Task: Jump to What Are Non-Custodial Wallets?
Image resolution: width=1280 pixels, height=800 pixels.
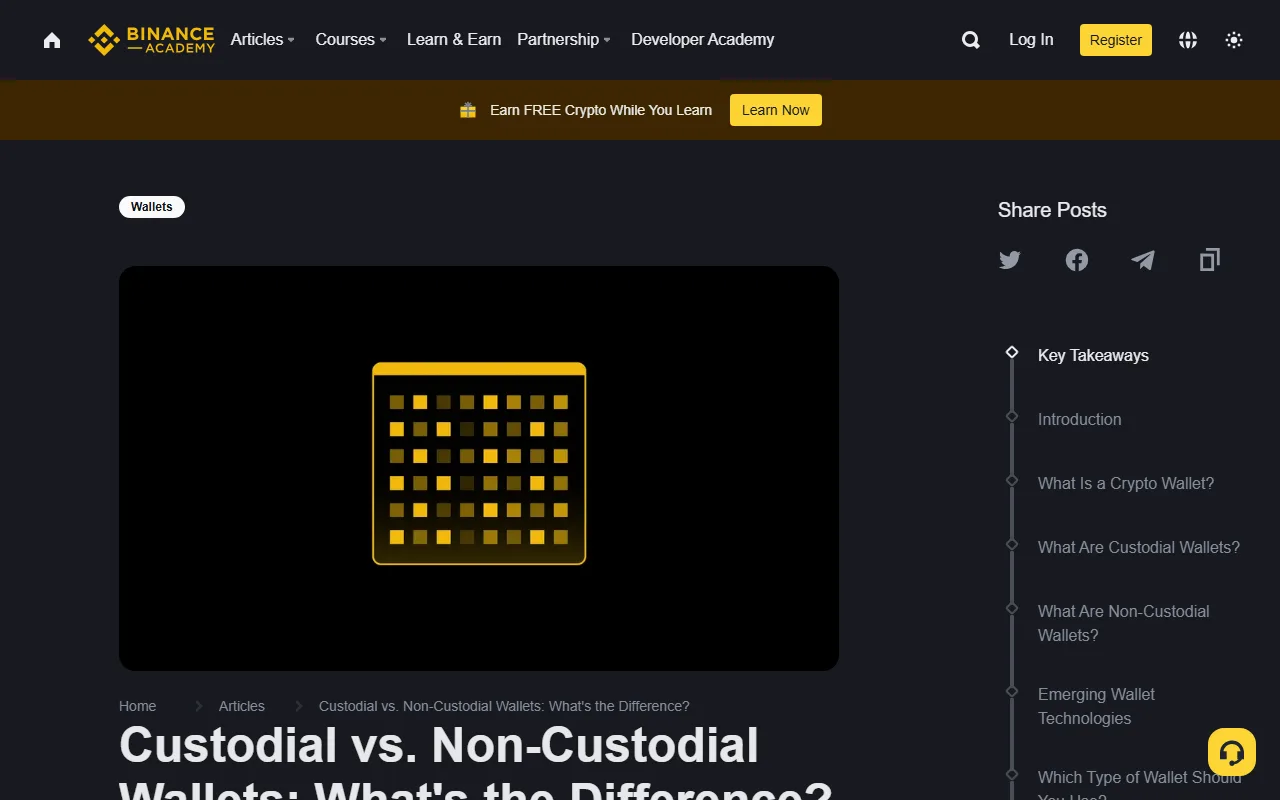Action: (x=1124, y=623)
